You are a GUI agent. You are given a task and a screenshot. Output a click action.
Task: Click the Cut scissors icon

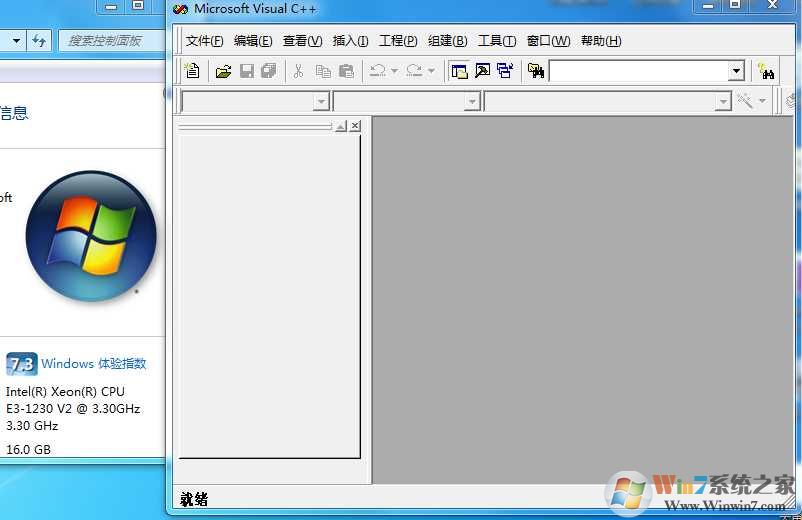[298, 71]
